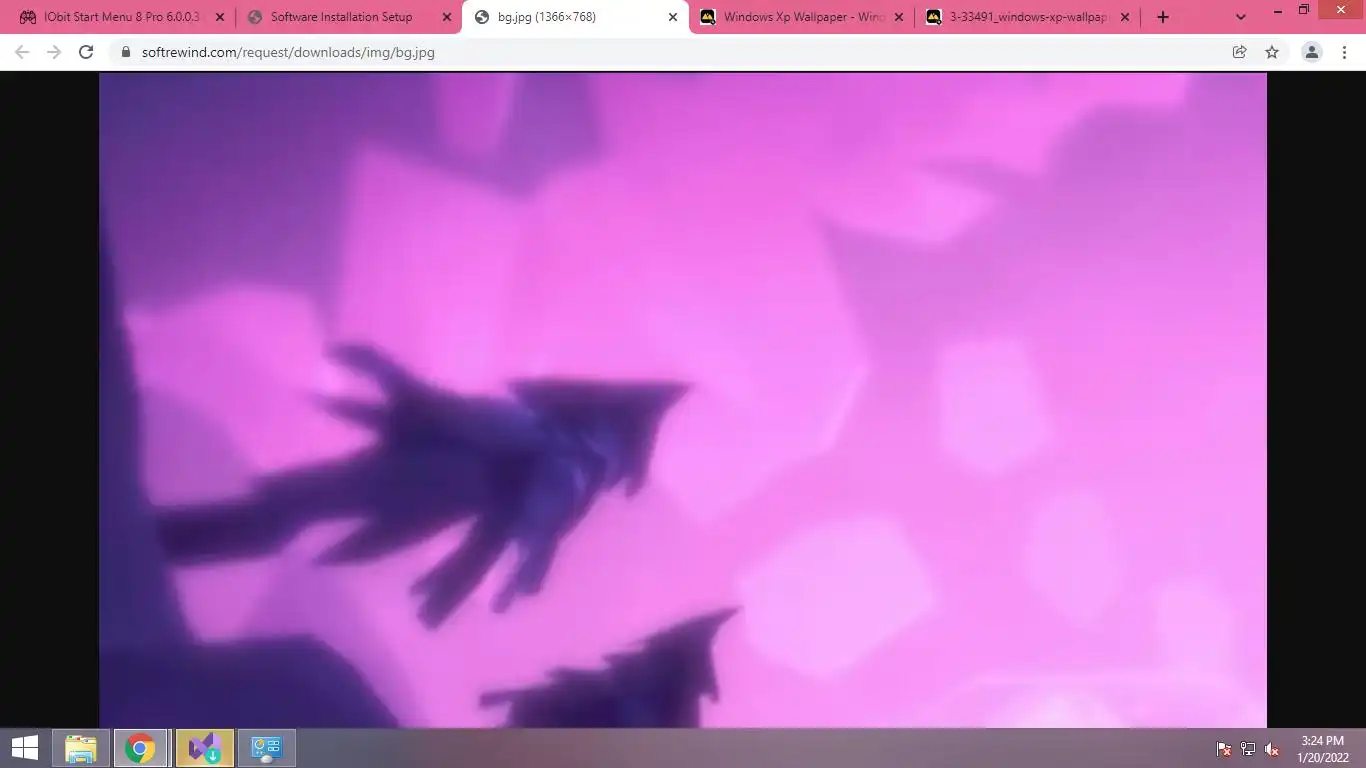
Task: Select the bg.jpg (1366×768) tab
Action: point(576,17)
